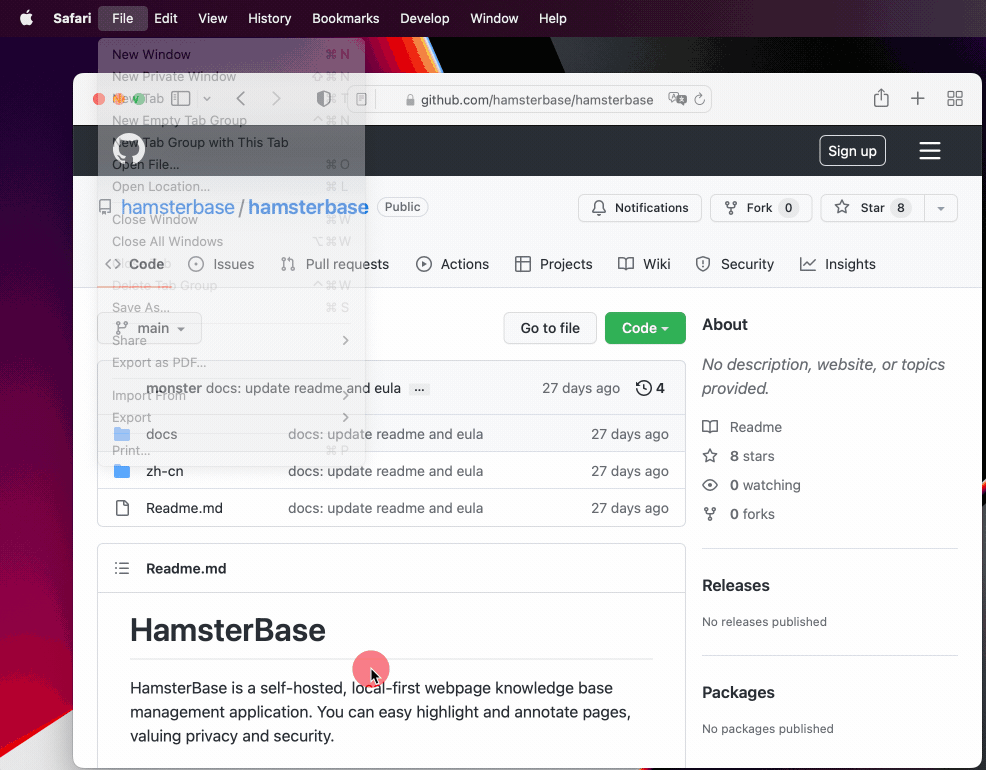Open the Bookmarks menu in menu bar
Viewport: 986px width, 770px height.
pos(345,18)
